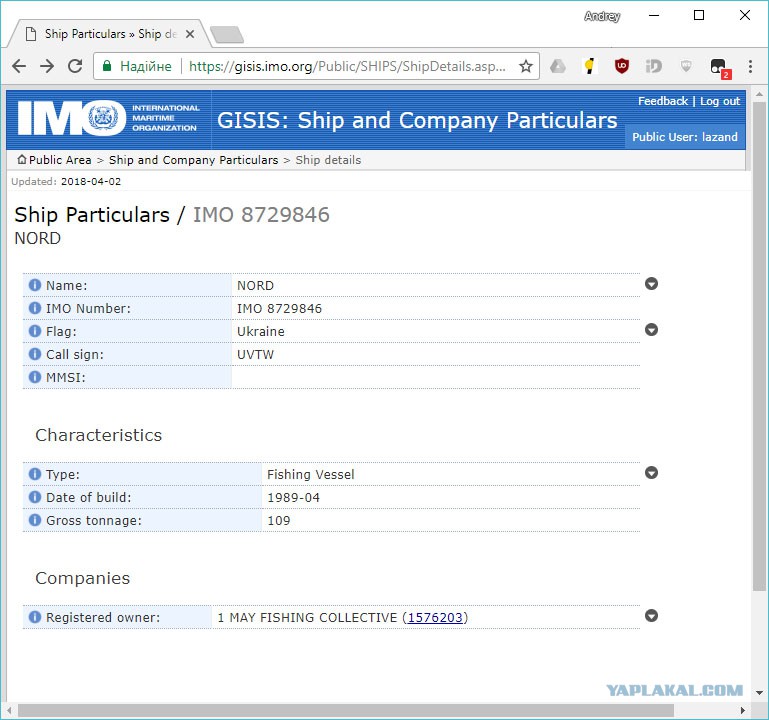Expand the Registered owner history arrow
The height and width of the screenshot is (720, 769).
coord(651,616)
